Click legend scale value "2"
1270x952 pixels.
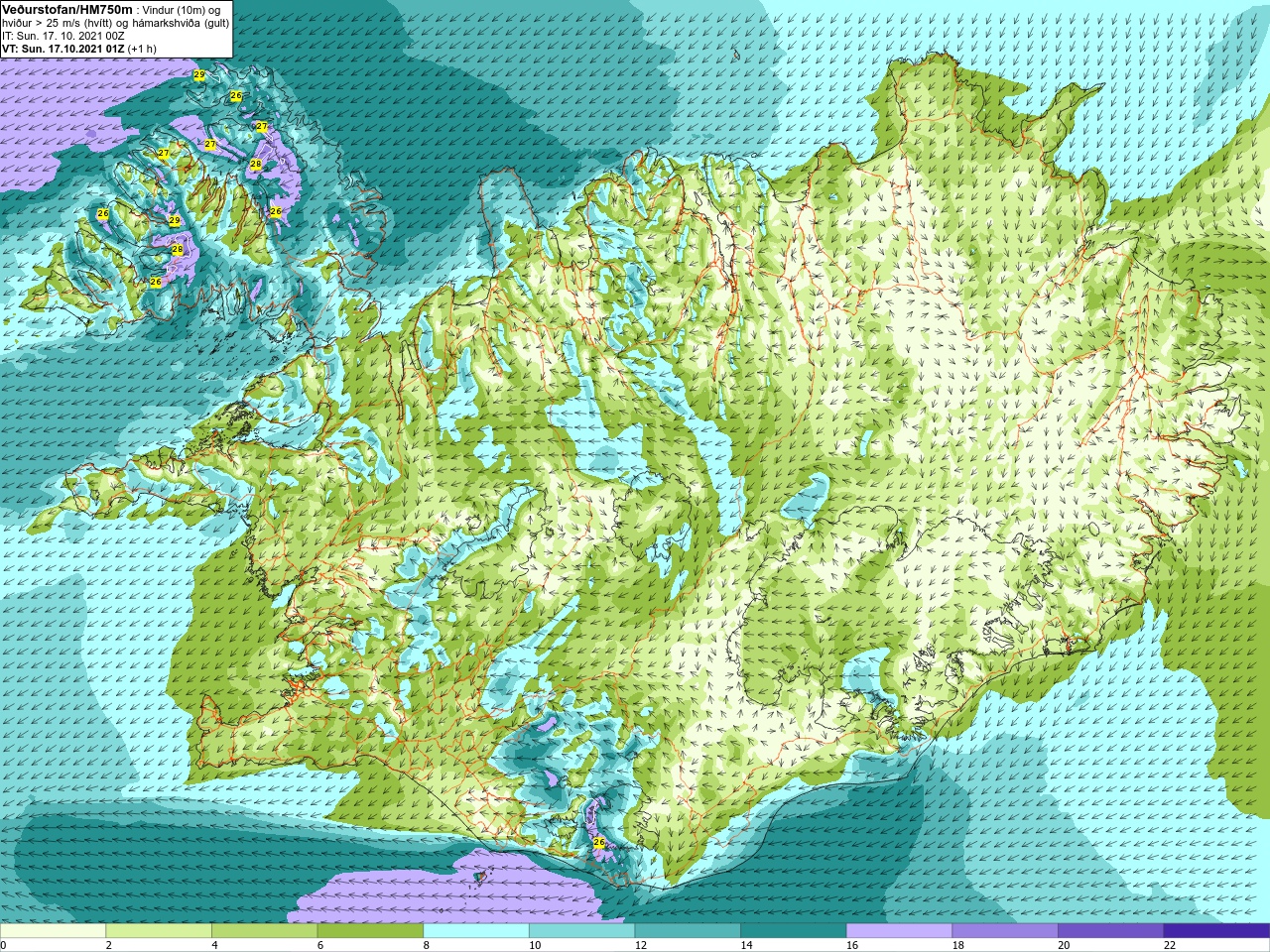(108, 945)
